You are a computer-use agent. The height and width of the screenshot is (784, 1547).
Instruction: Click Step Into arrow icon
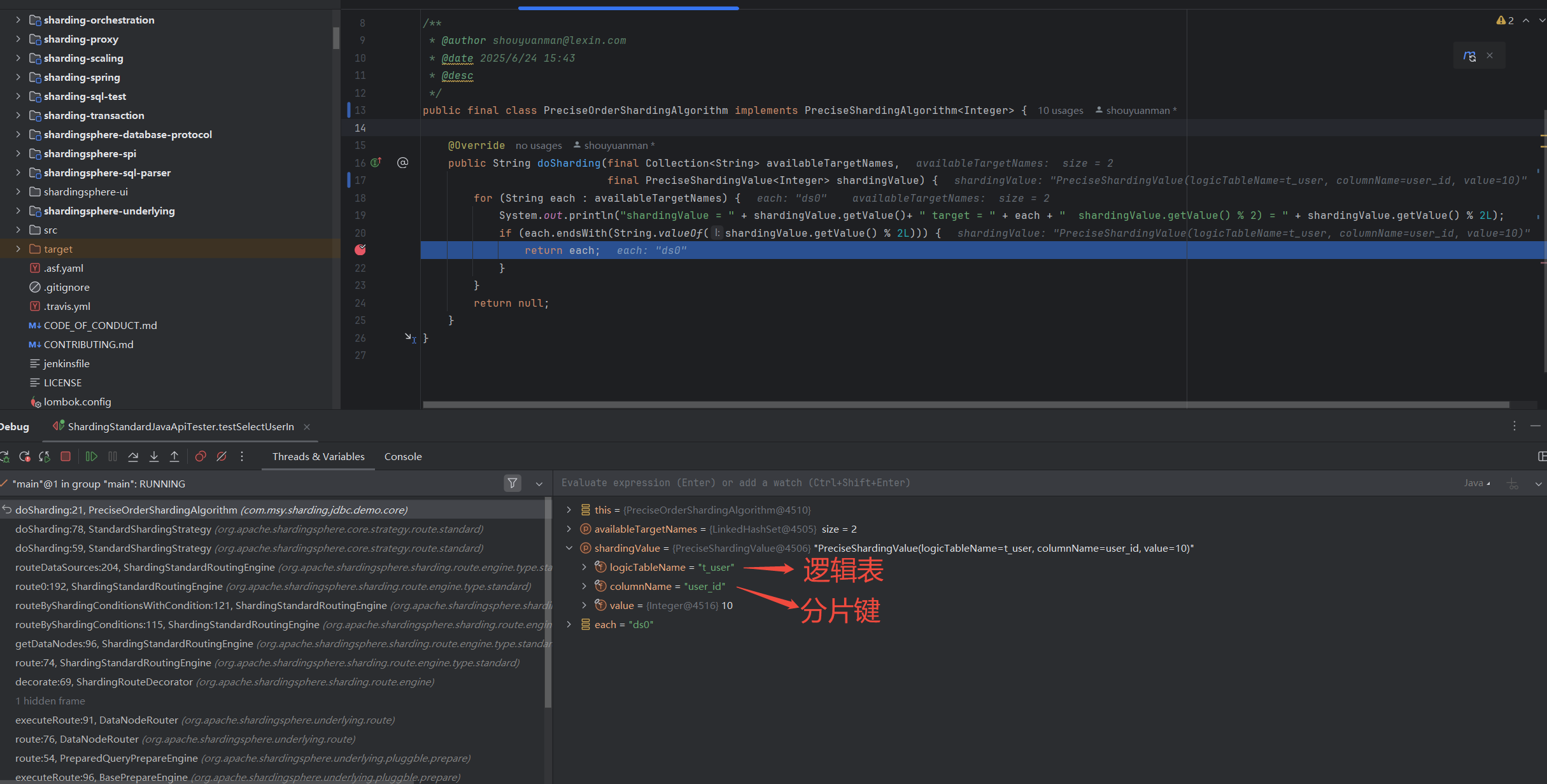tap(153, 456)
